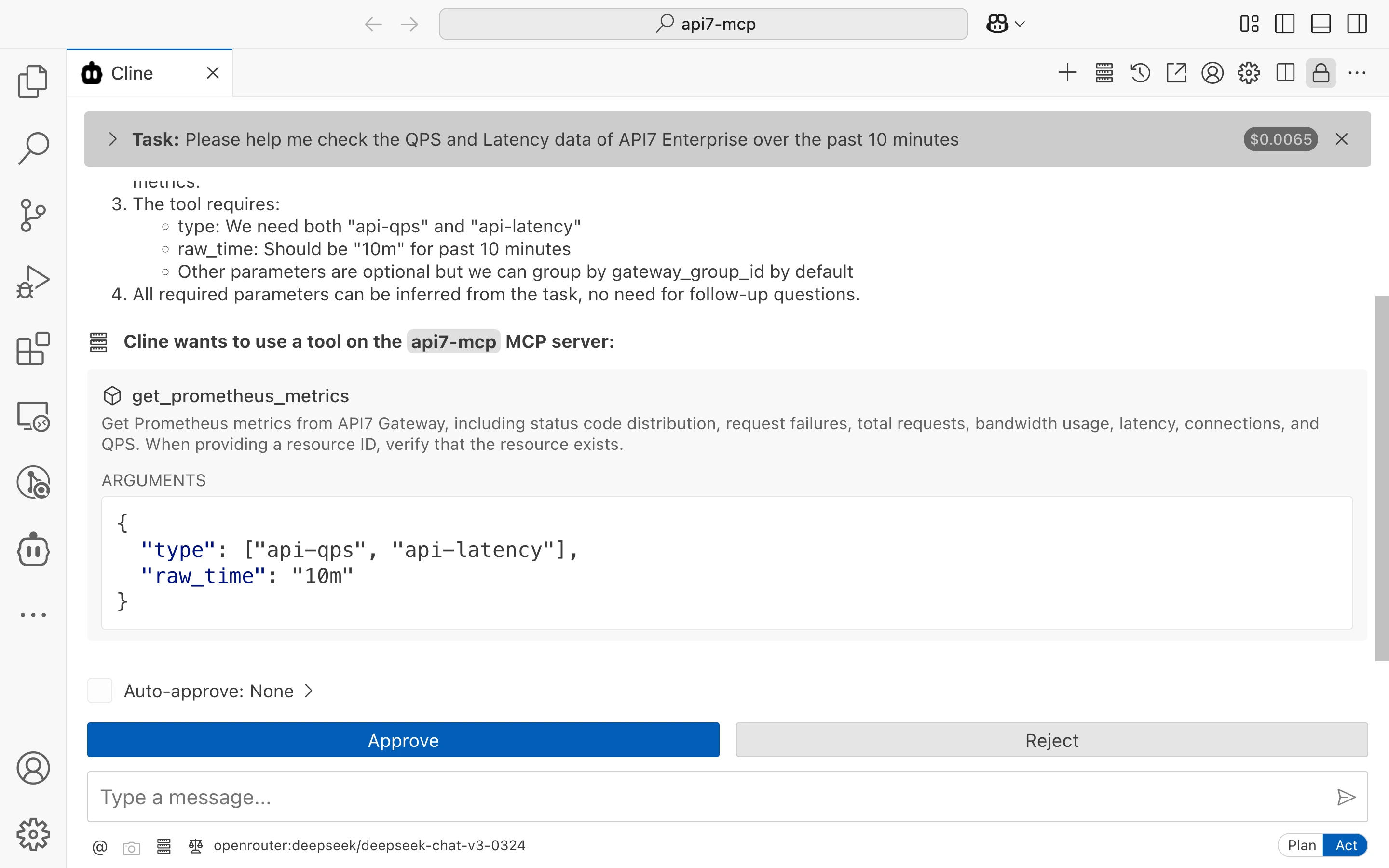Click the api7-mcp command center search box
1389x868 pixels.
click(703, 24)
